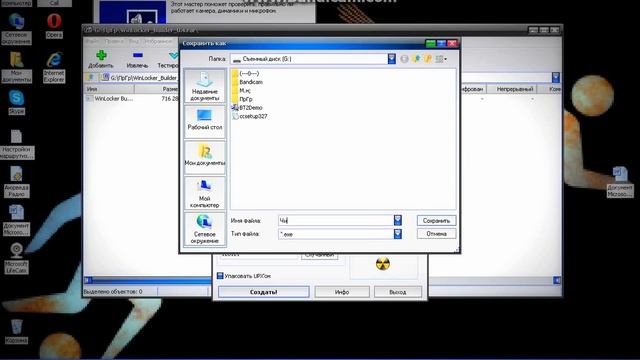The image size is (640, 360).
Task: Select Рабочий стол in places bar
Action: (x=204, y=121)
